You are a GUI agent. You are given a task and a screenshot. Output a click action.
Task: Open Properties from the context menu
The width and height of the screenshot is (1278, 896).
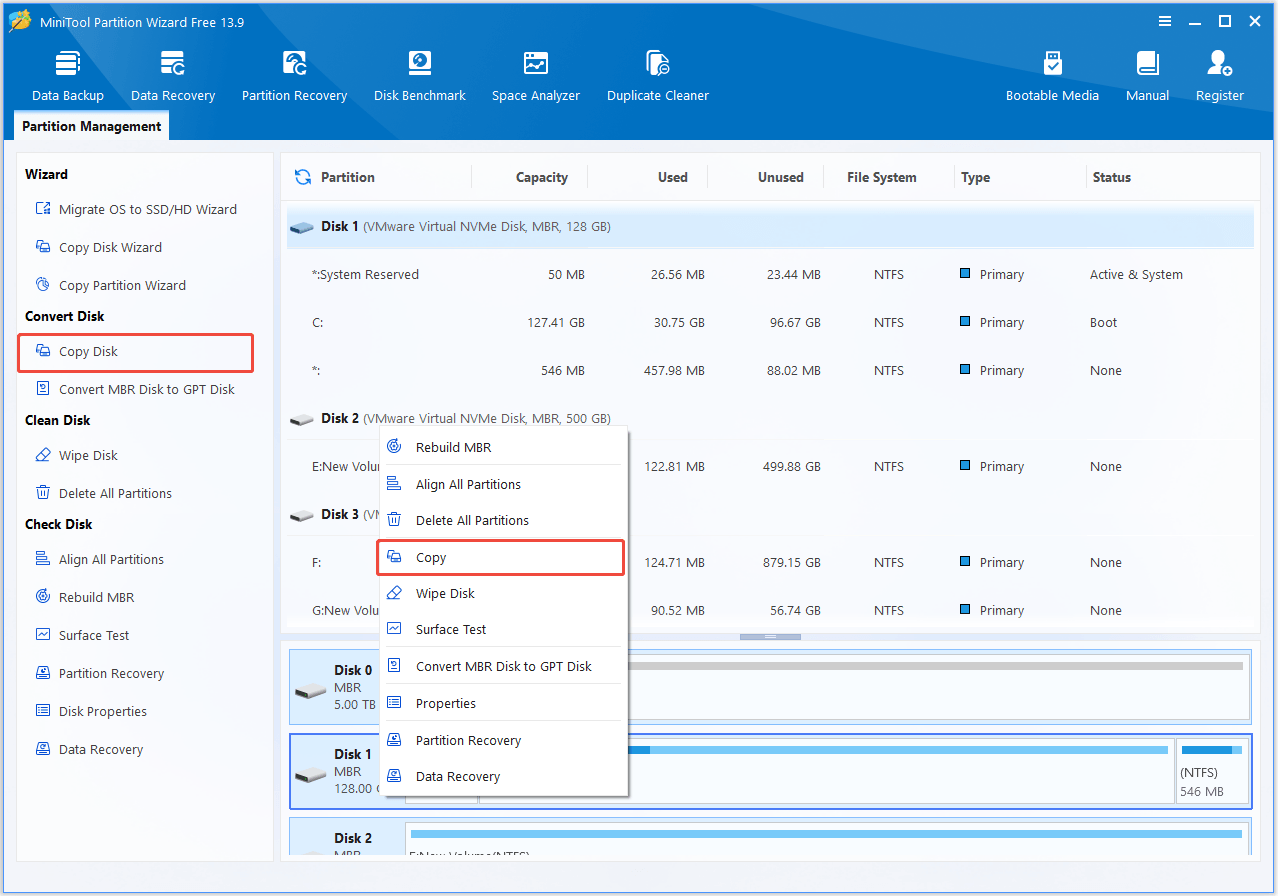pyautogui.click(x=503, y=703)
